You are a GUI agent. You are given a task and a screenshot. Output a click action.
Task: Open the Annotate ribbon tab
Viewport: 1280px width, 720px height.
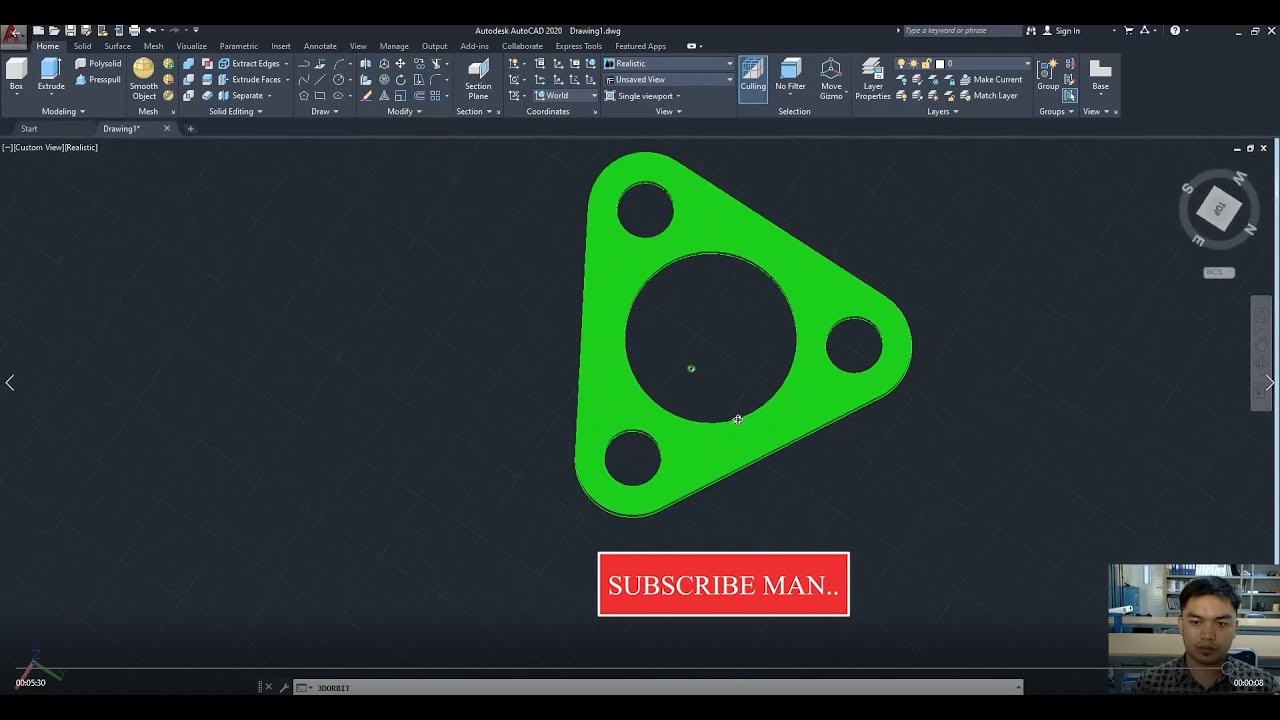[x=320, y=46]
